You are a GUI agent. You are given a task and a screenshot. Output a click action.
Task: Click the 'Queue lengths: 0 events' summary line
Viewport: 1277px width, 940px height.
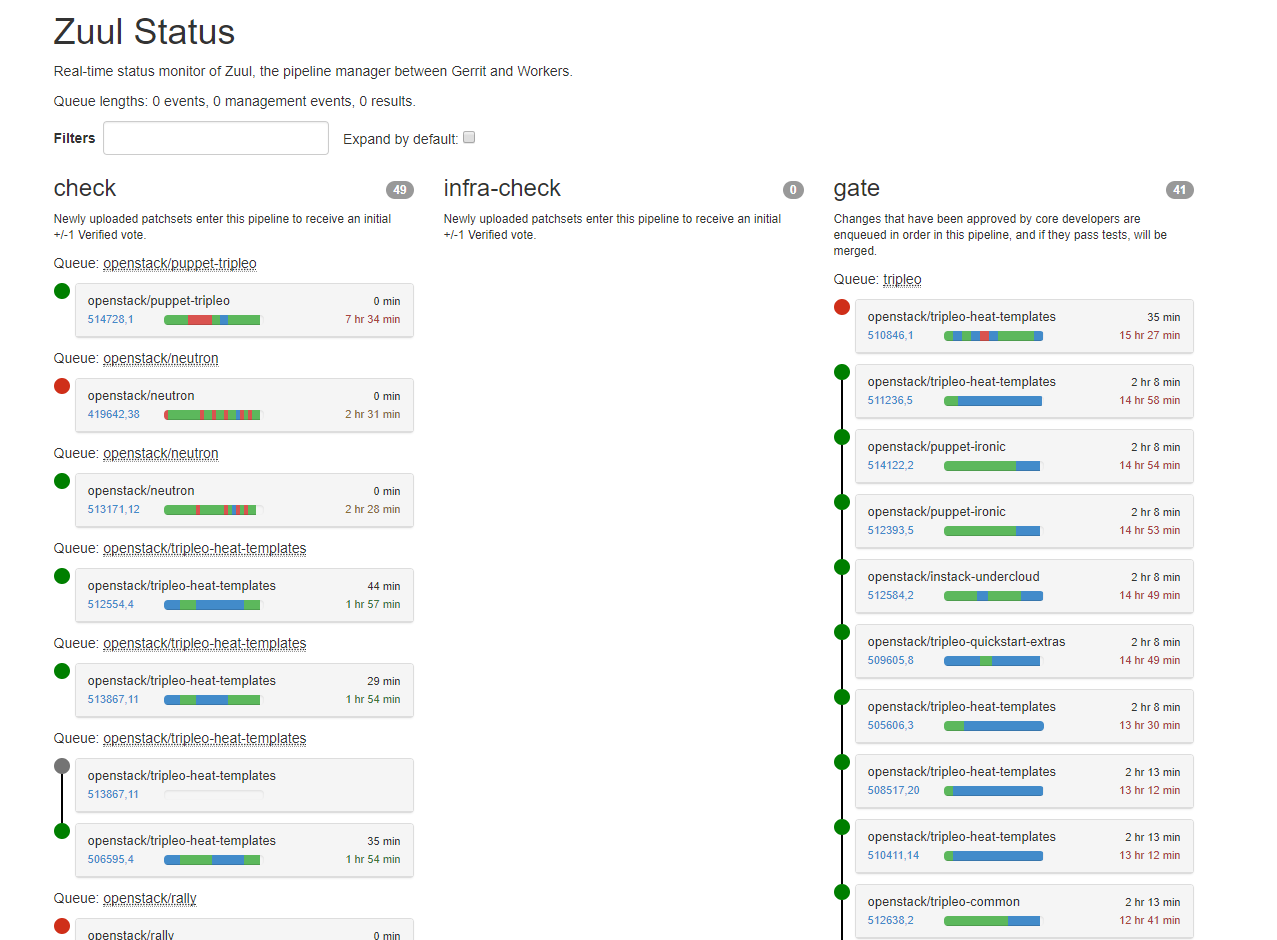coord(234,101)
